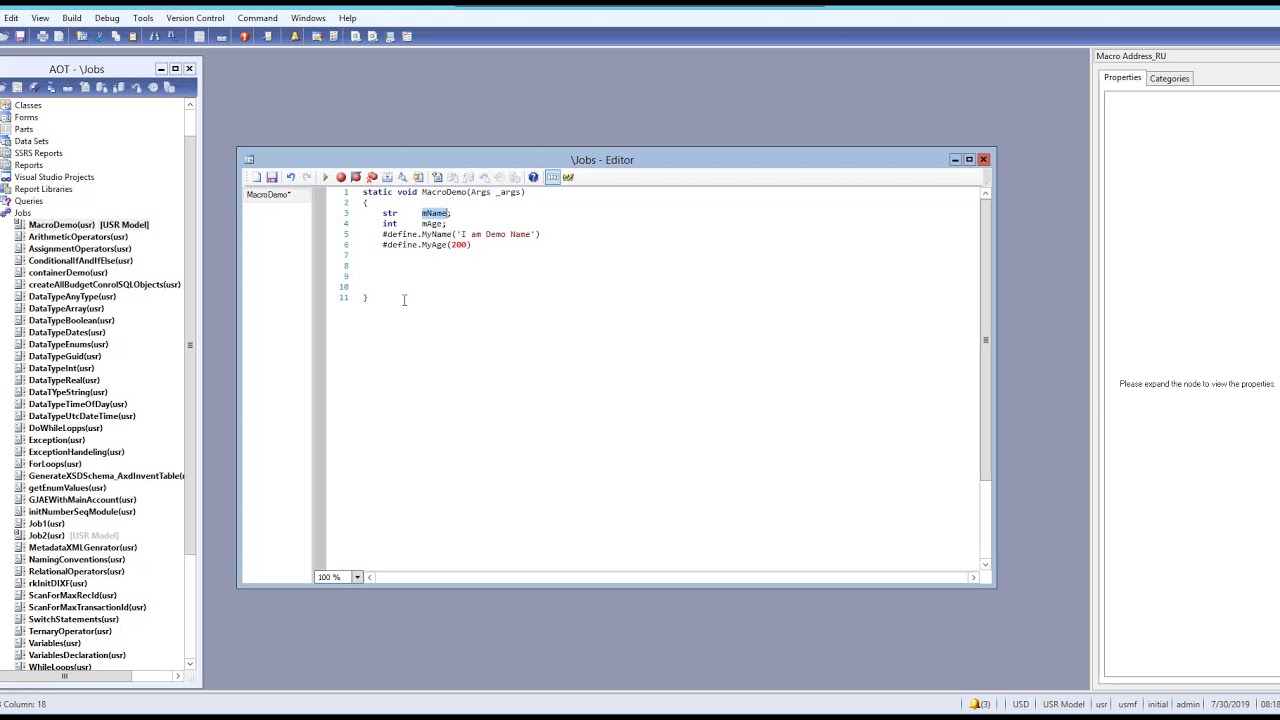The width and height of the screenshot is (1280, 720).
Task: Open the Windows menu
Action: click(308, 18)
